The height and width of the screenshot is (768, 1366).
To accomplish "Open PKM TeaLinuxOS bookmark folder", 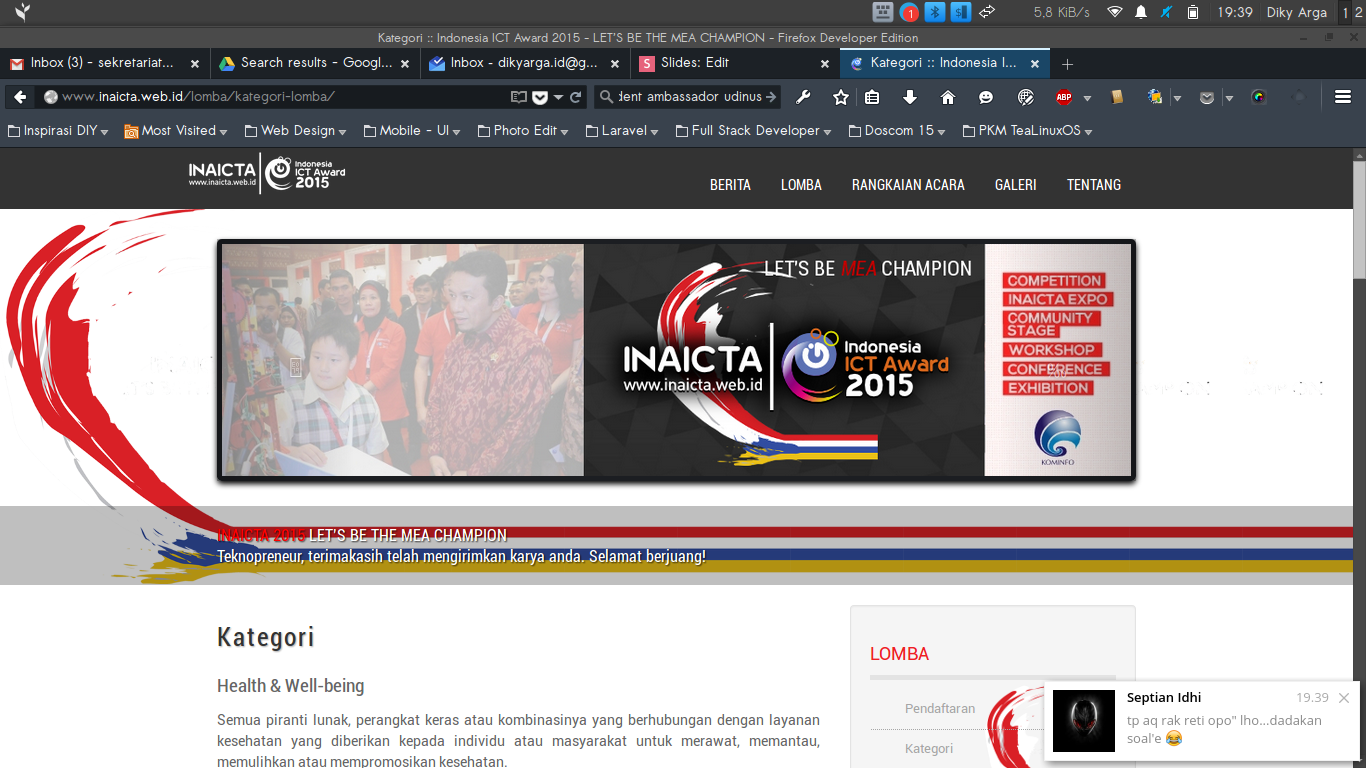I will coord(1026,131).
